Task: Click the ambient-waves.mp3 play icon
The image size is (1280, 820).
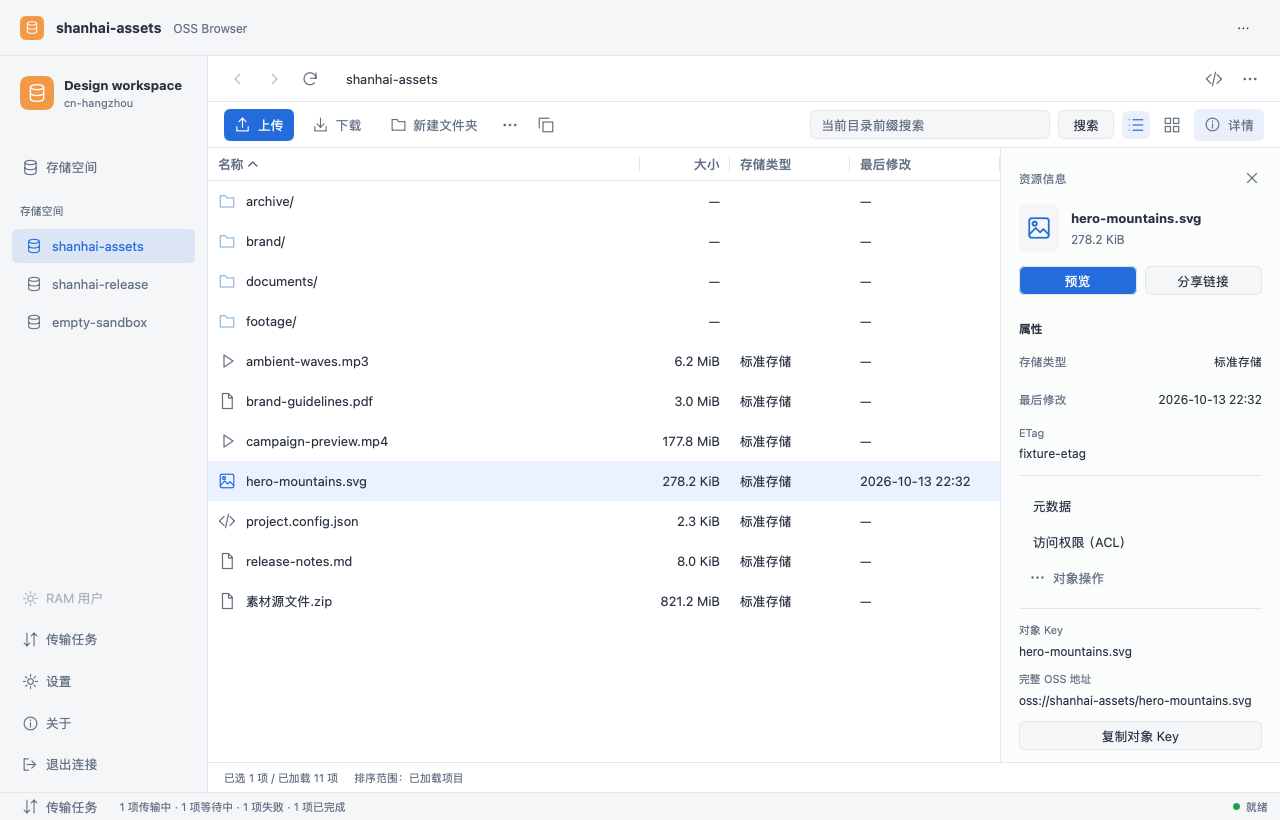Action: point(227,361)
